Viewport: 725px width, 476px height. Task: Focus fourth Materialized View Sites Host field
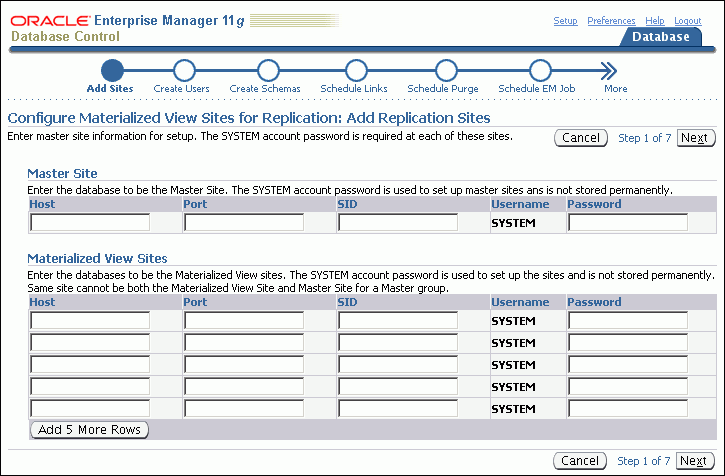tap(90, 386)
